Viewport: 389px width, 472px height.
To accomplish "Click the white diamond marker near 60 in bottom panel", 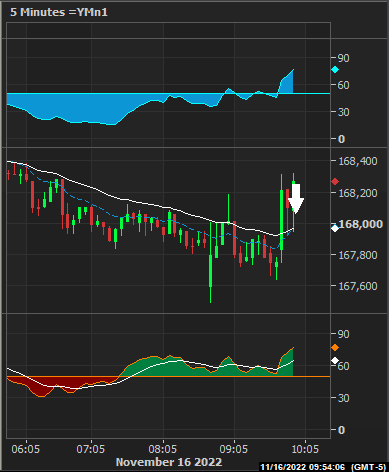I will pos(335,361).
